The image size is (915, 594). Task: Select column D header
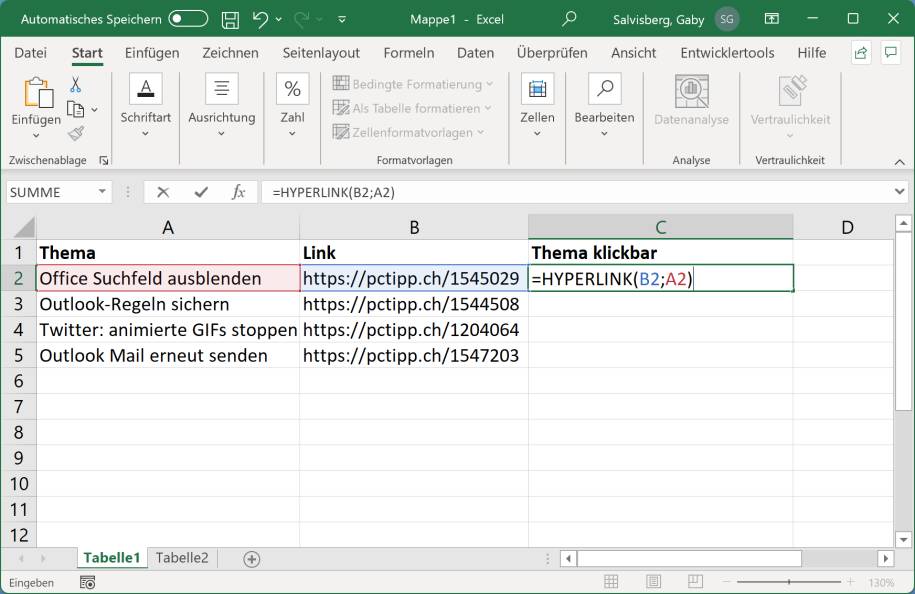[847, 227]
